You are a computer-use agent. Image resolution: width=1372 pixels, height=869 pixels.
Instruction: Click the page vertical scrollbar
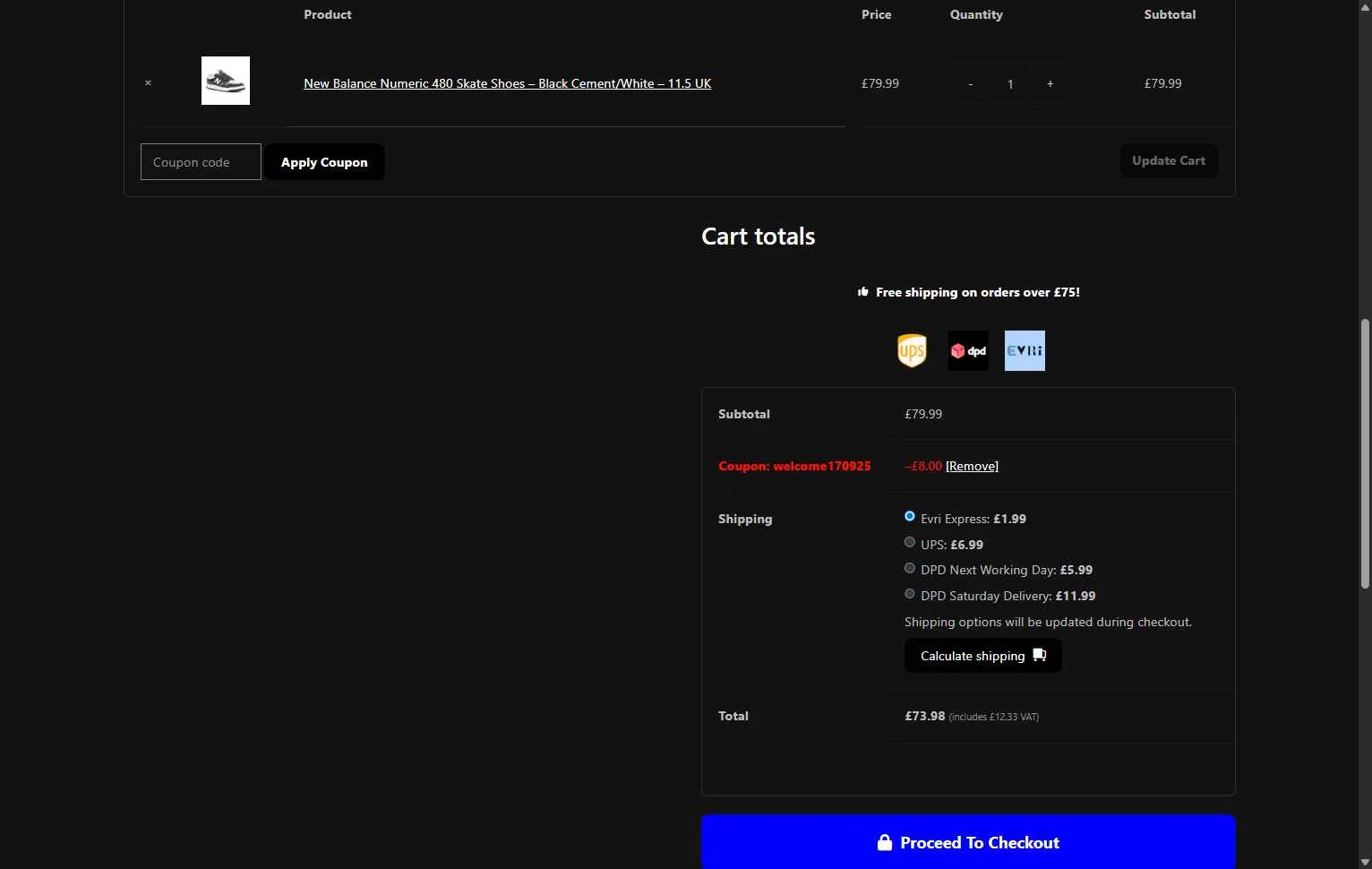pyautogui.click(x=1365, y=453)
